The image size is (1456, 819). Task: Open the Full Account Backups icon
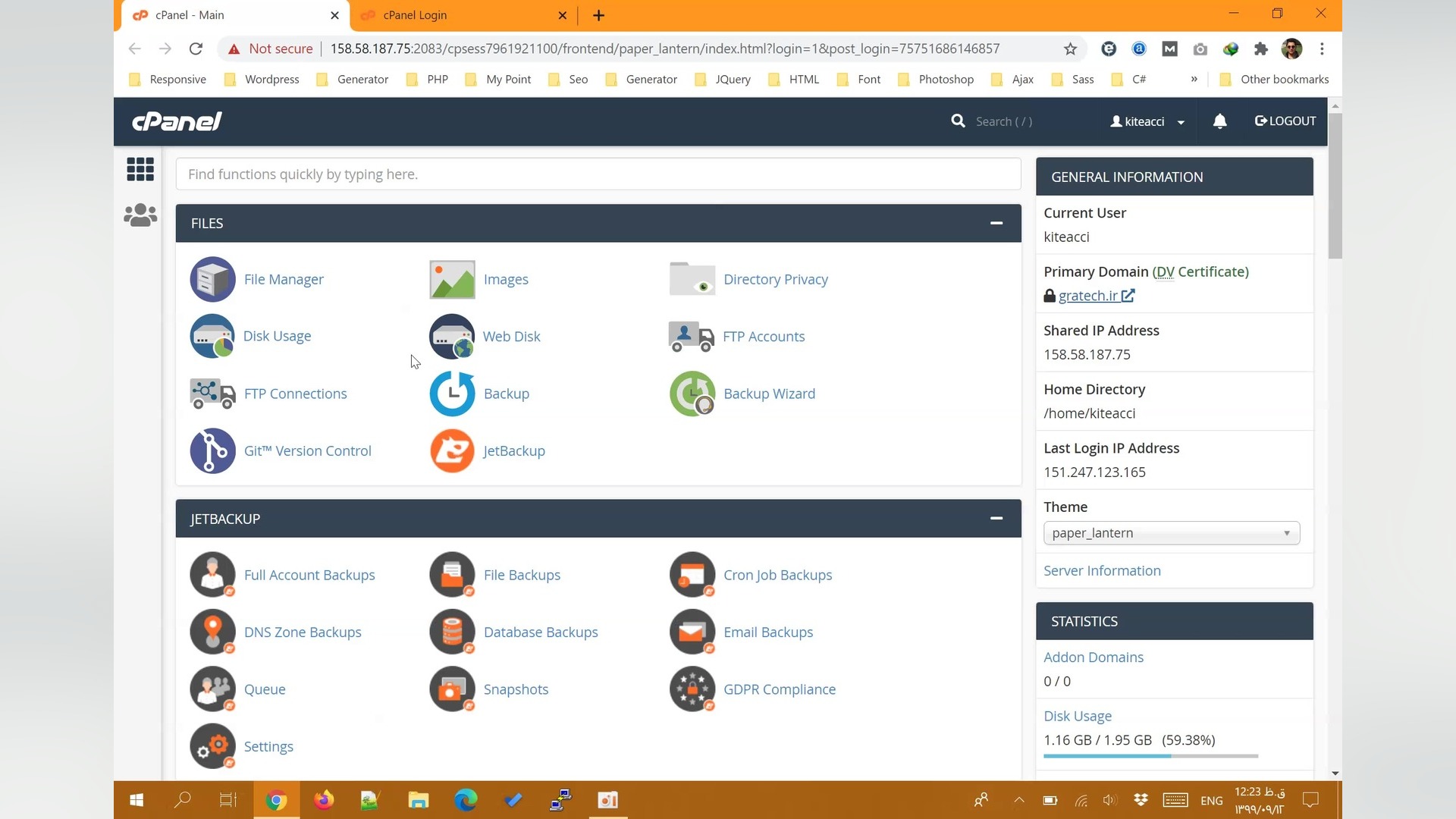(212, 575)
